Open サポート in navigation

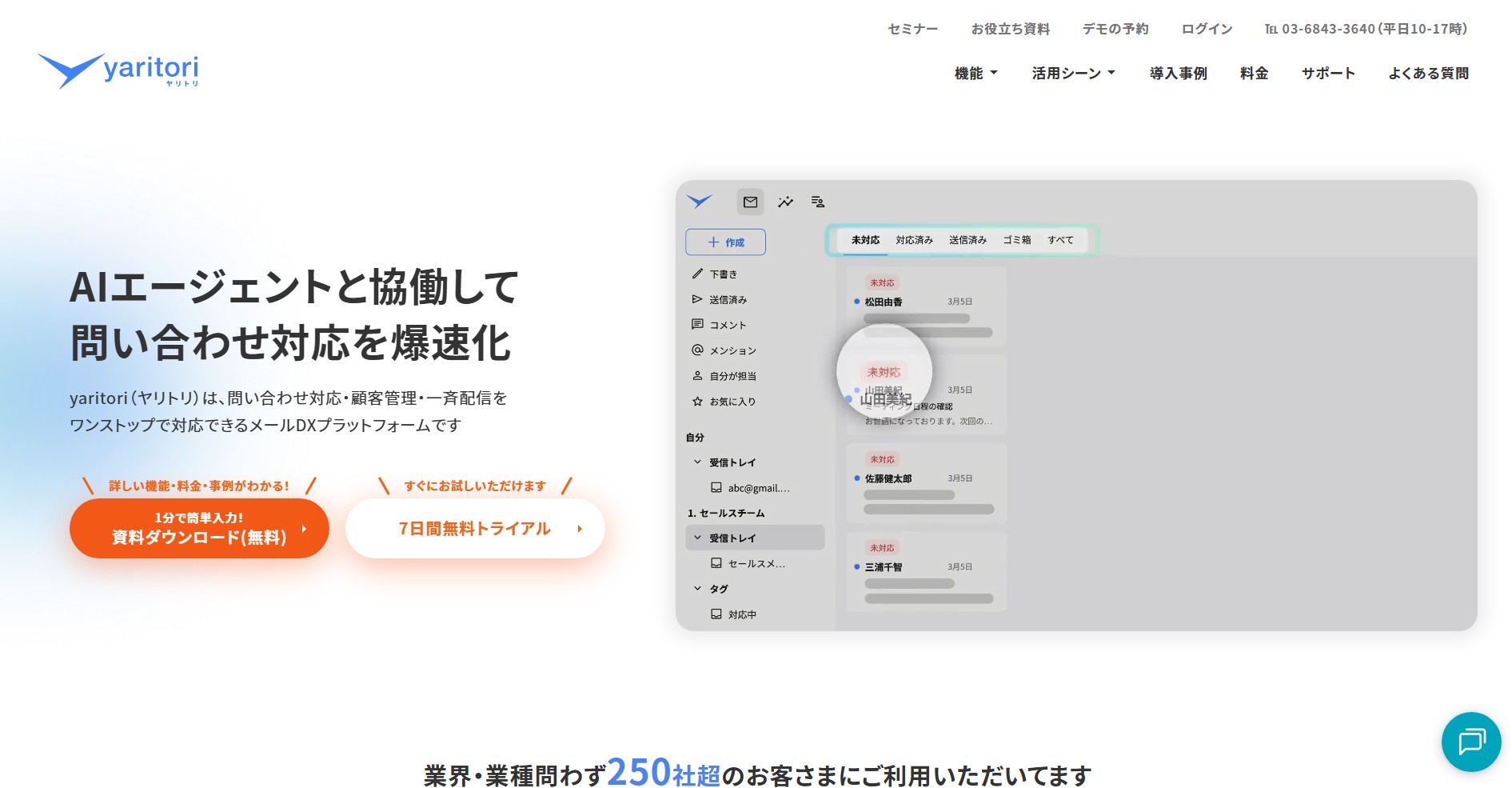point(1328,74)
